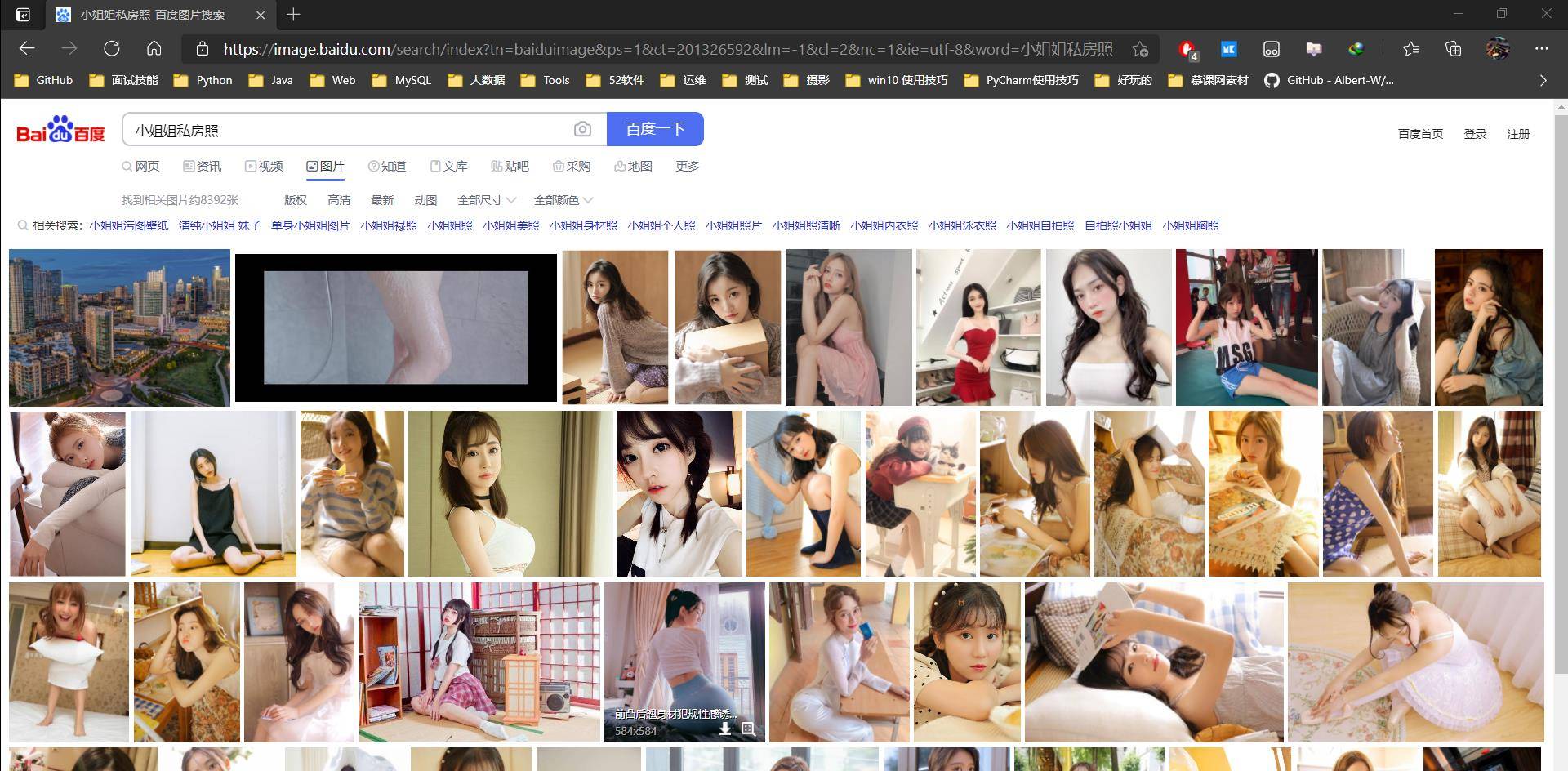Open the purple extension icon

coord(1314,49)
